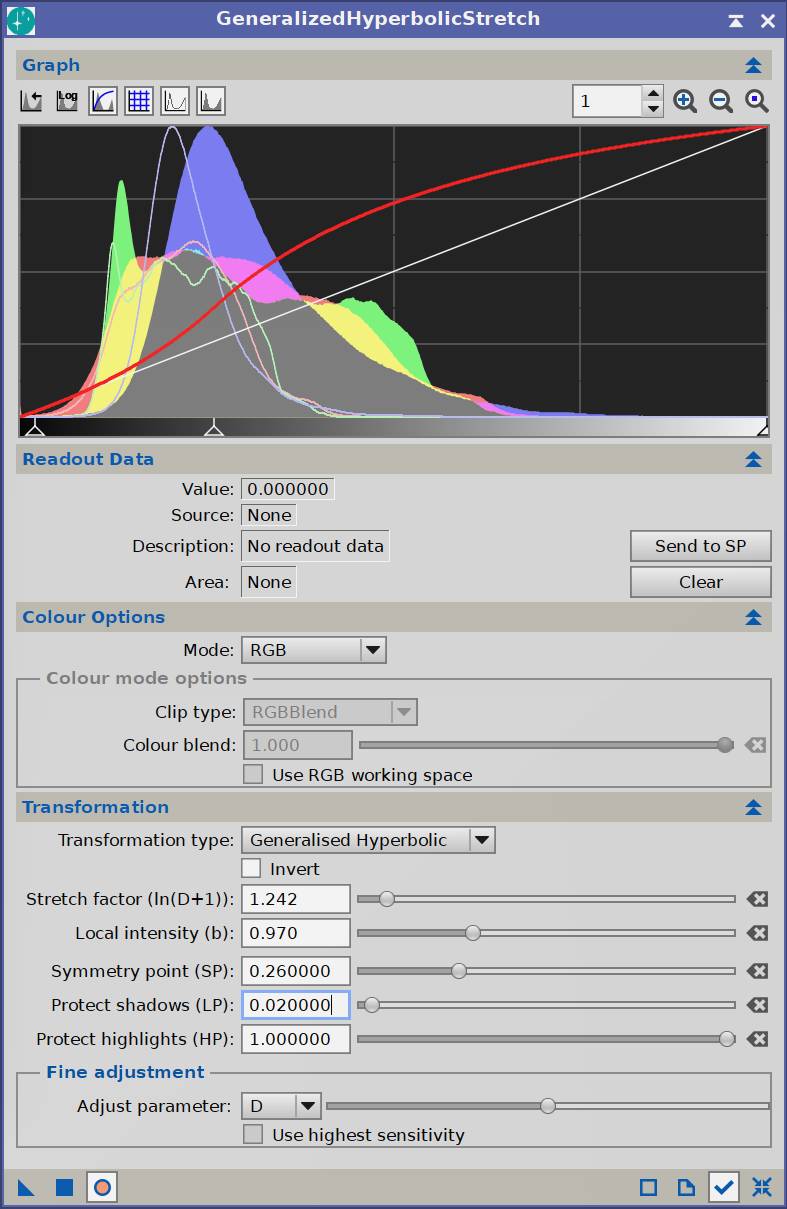Click the Send to SP button
Image resolution: width=787 pixels, height=1209 pixels.
point(701,546)
